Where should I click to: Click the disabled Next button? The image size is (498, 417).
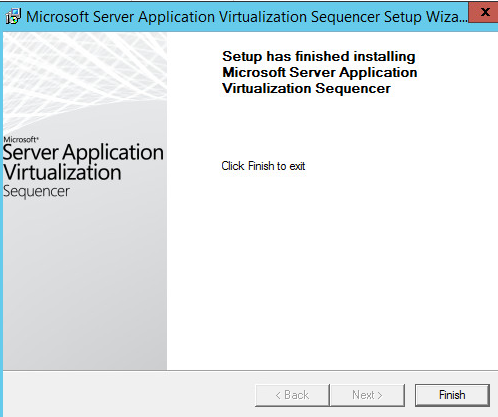(x=367, y=395)
